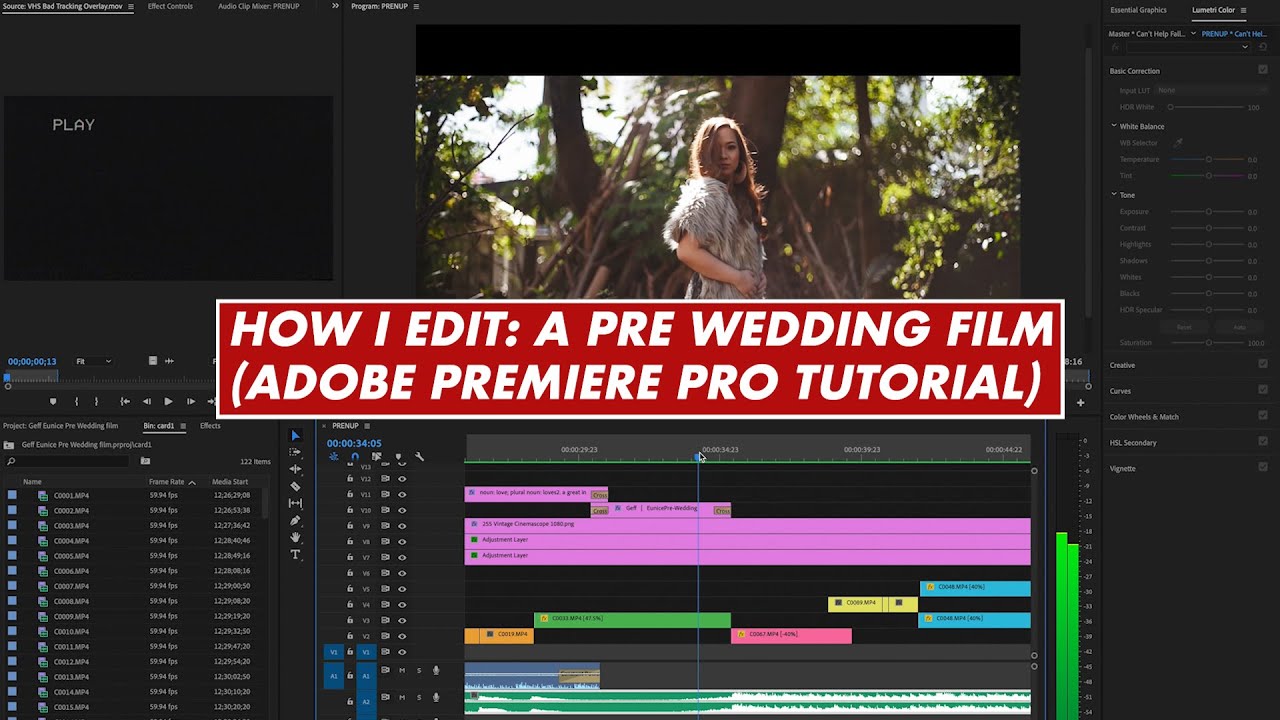Open master clip dropdown chevron in Lumetri

1194,34
